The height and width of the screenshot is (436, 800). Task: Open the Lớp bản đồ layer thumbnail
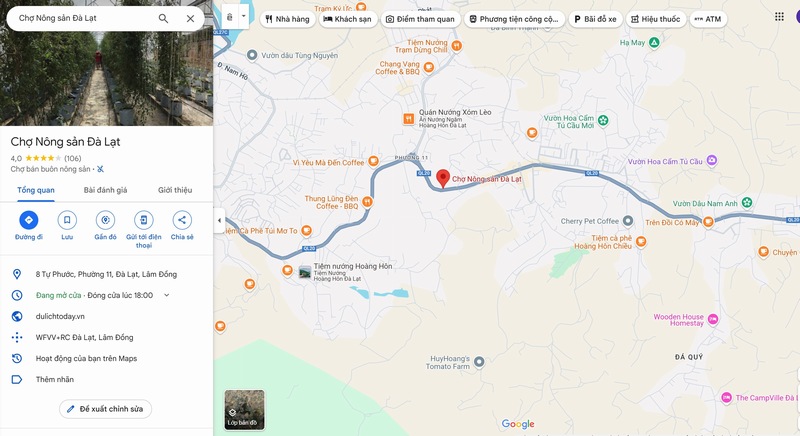coord(244,409)
